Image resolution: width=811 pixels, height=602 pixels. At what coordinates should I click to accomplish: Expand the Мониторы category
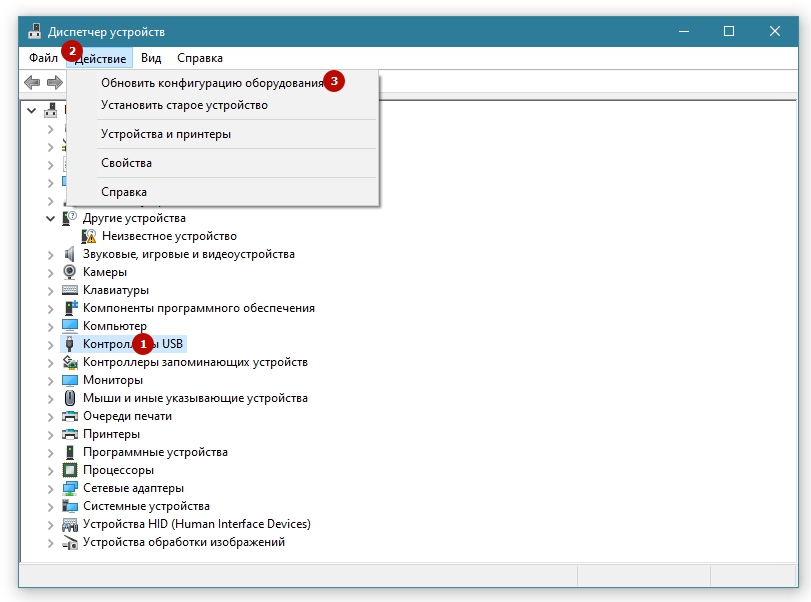click(50, 381)
